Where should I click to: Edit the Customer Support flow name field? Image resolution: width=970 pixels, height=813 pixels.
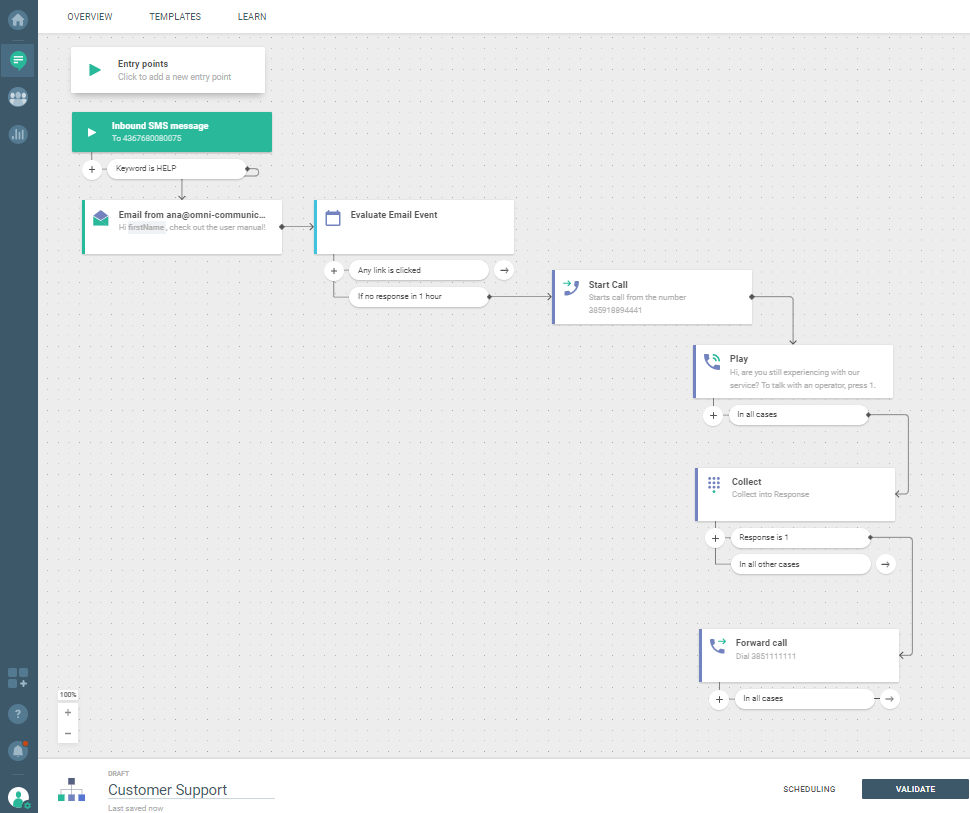click(190, 790)
